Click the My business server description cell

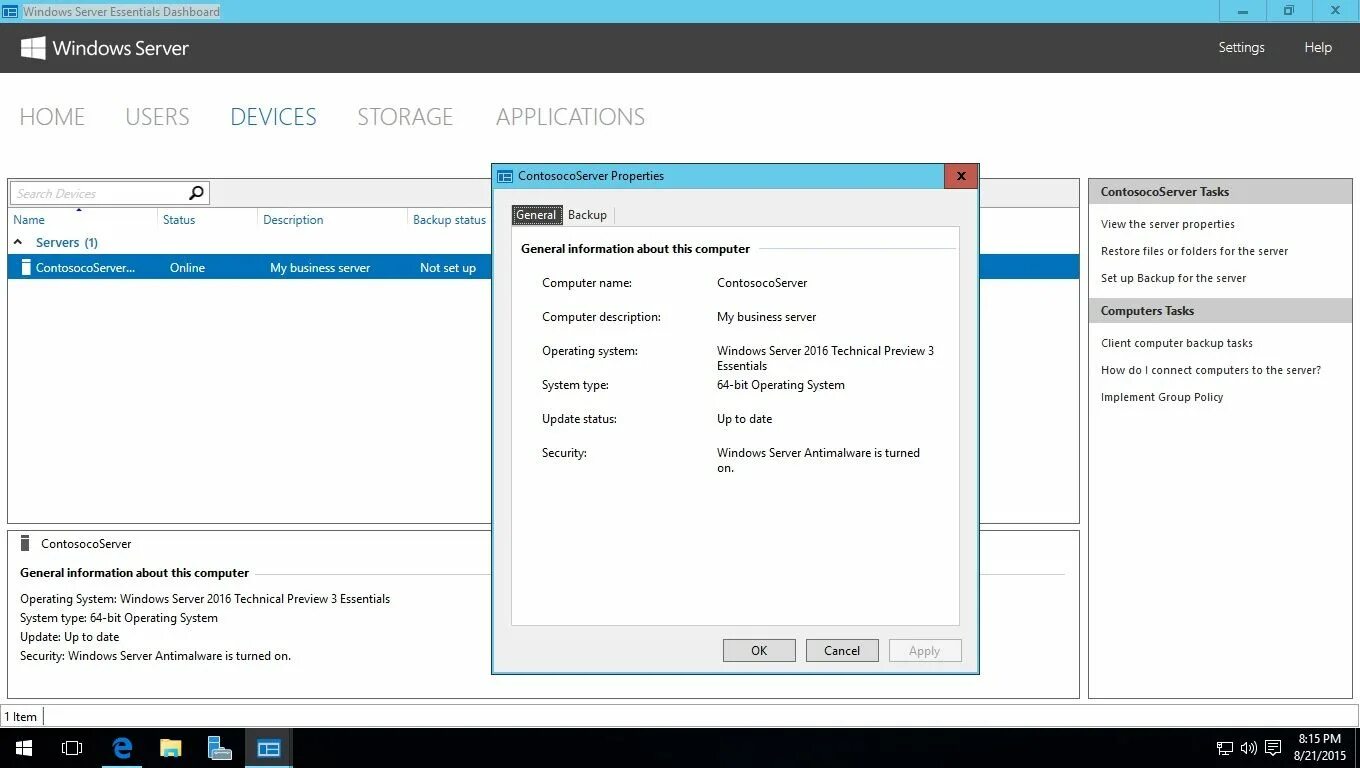point(320,268)
